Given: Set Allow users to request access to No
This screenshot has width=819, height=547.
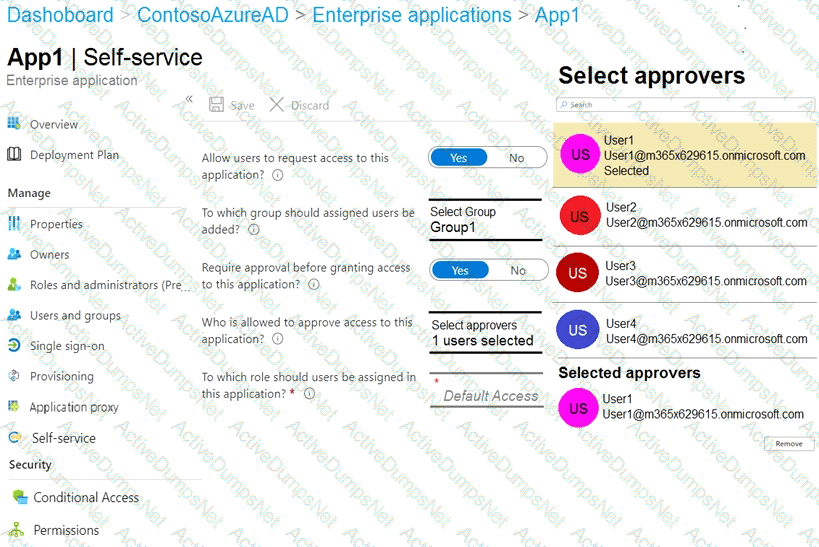Looking at the screenshot, I should click(x=516, y=158).
